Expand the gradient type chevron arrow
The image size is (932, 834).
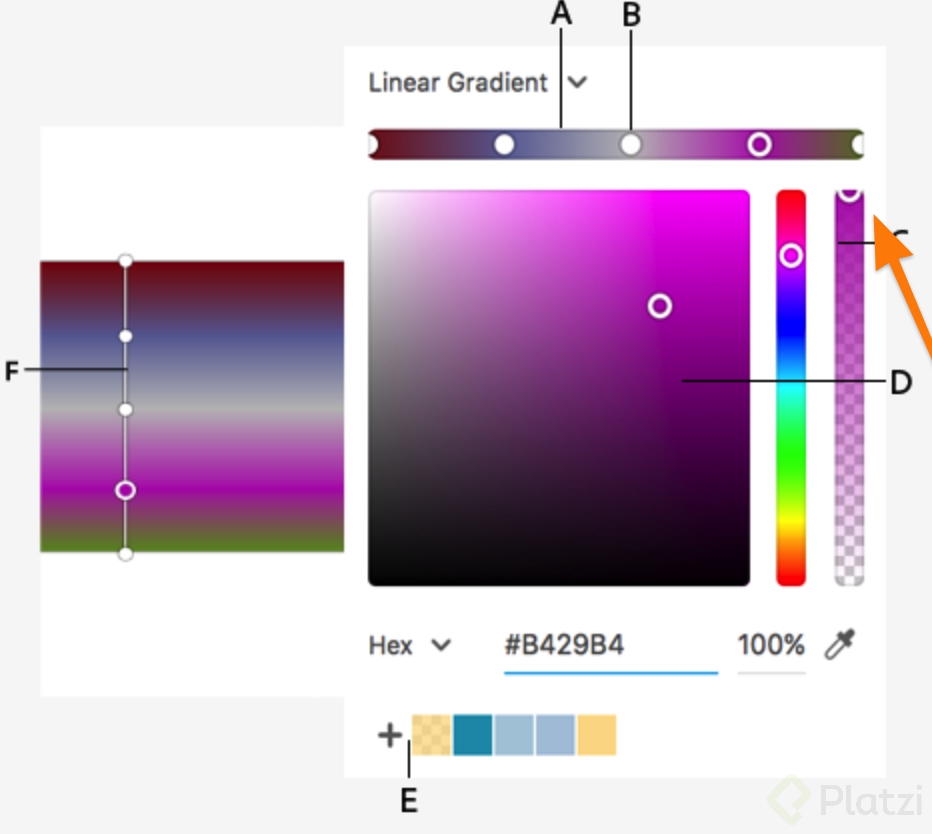coord(576,83)
